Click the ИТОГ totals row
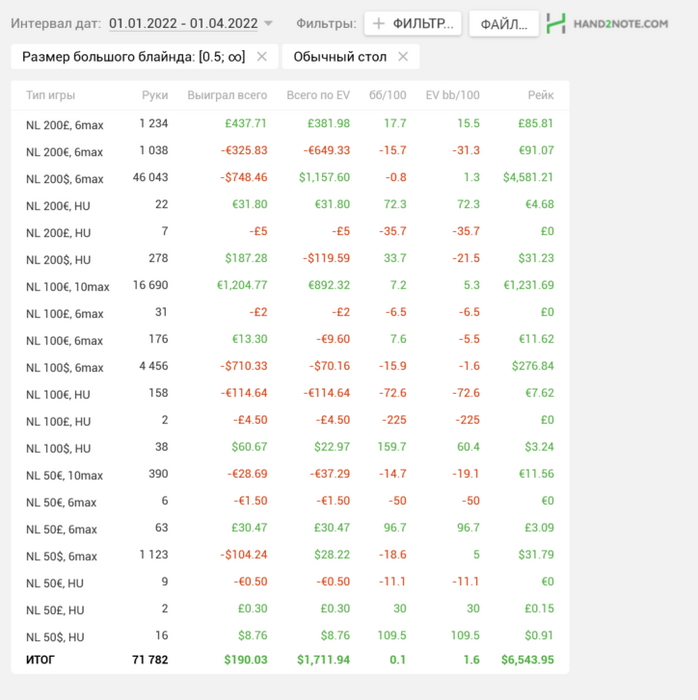 290,660
